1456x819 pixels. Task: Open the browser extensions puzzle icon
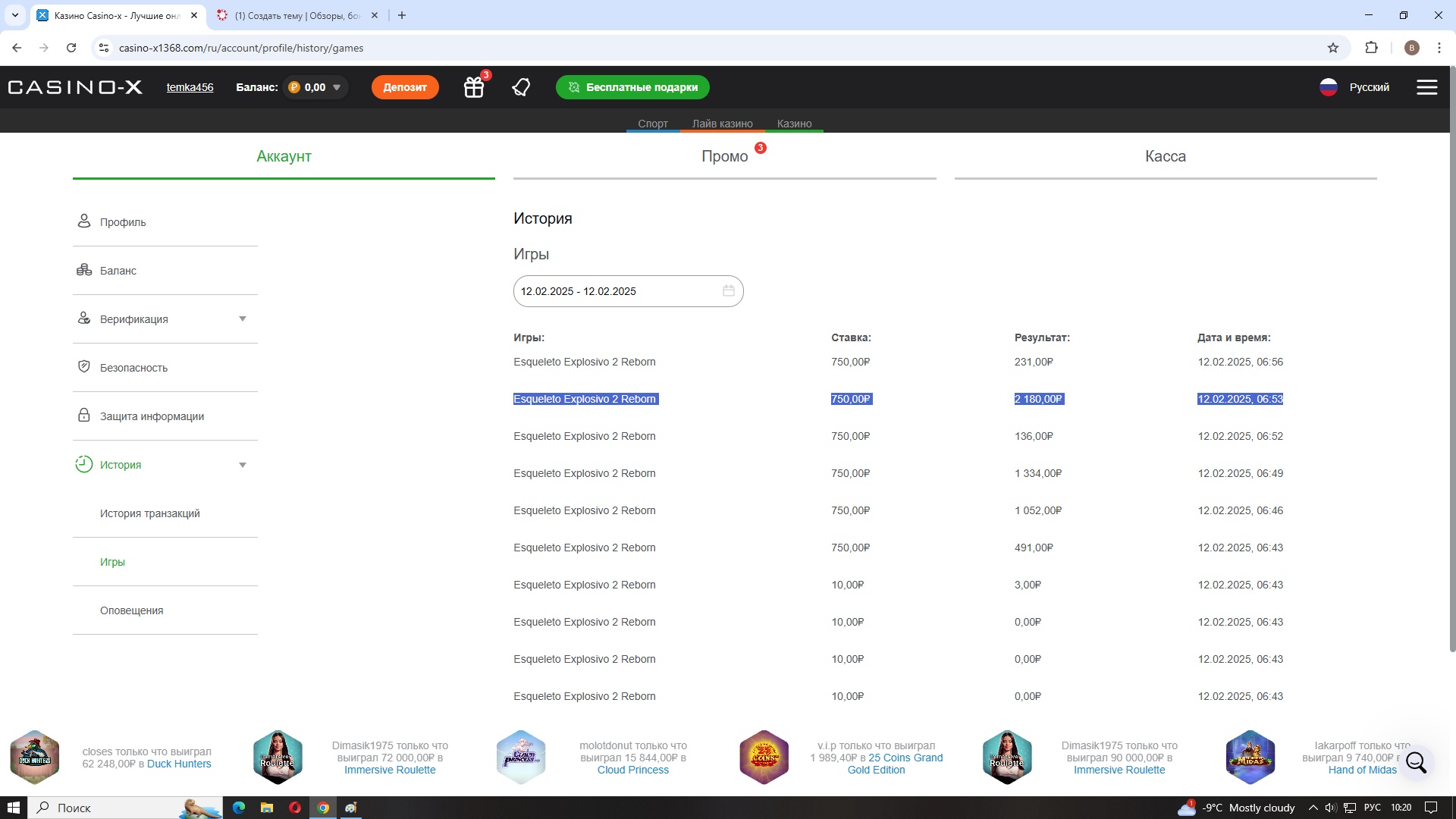click(x=1371, y=48)
